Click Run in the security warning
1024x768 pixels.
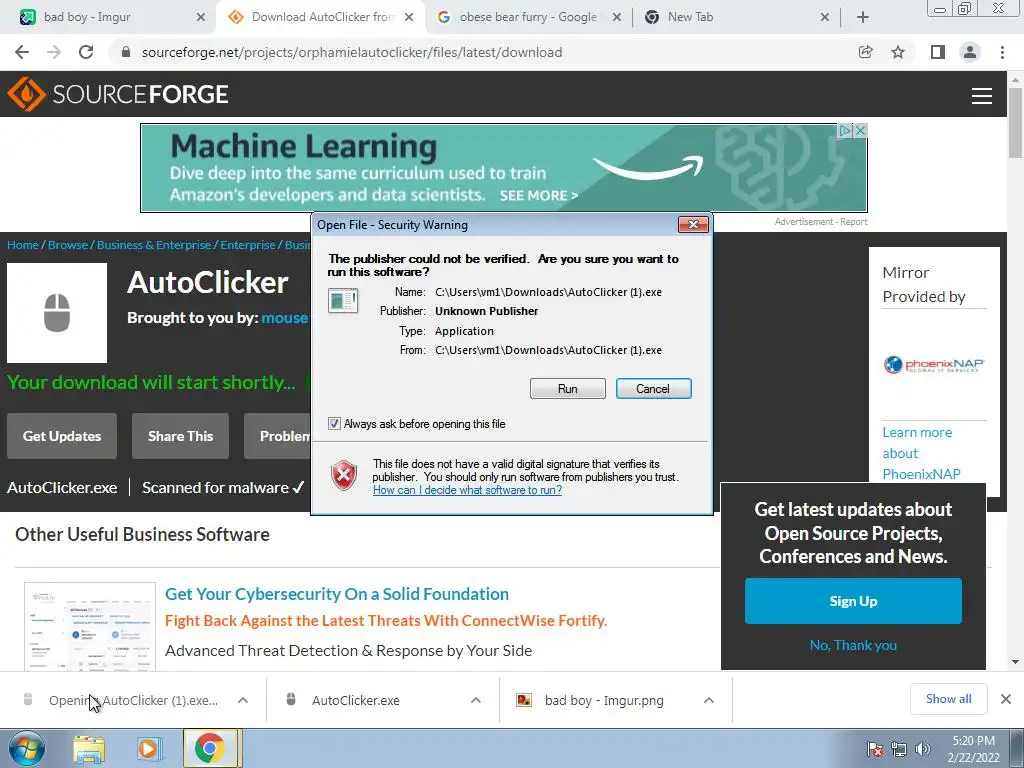(568, 389)
